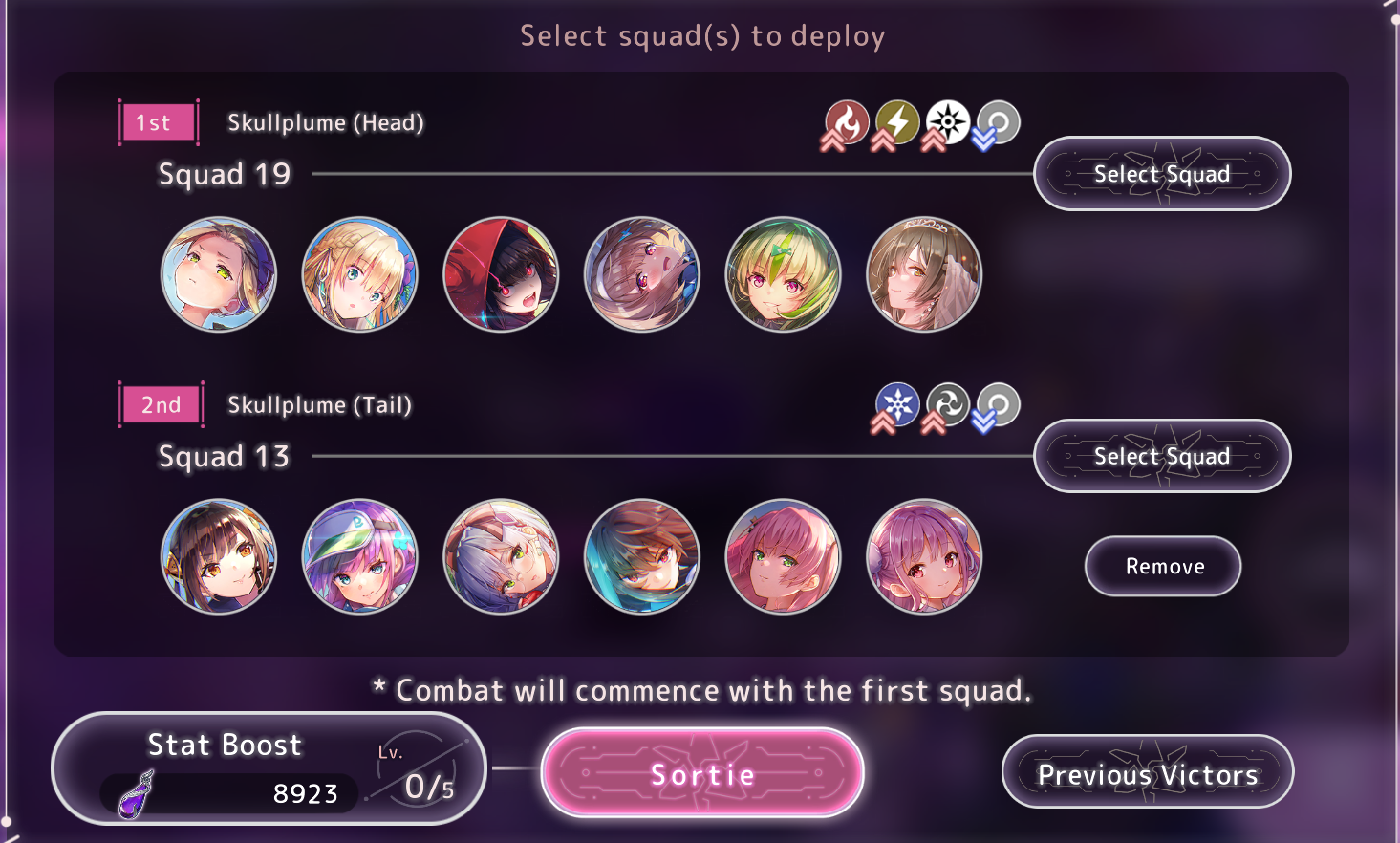Click the green-haired character in Squad 19
This screenshot has width=1400, height=843.
[783, 274]
